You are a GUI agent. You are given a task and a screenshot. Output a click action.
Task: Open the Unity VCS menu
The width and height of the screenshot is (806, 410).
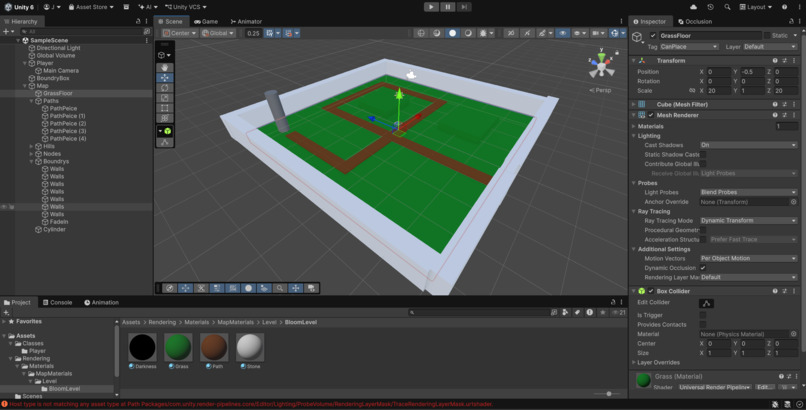(x=186, y=7)
